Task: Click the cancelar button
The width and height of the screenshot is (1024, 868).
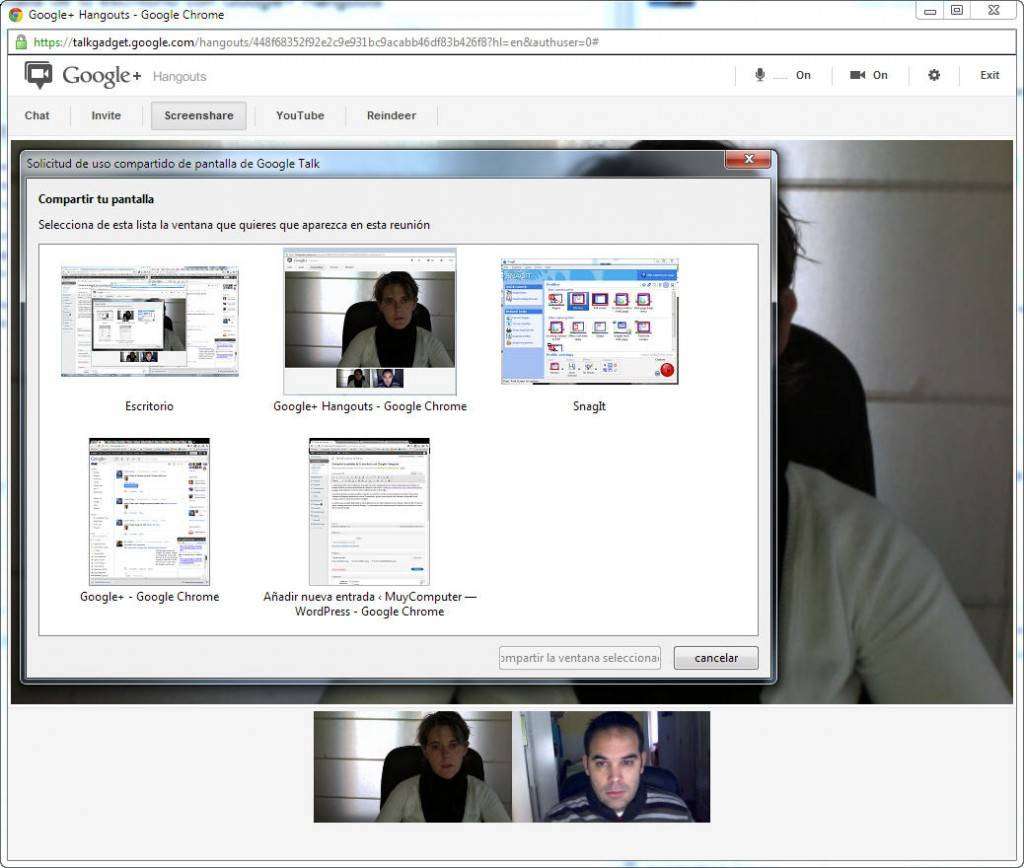Action: click(x=716, y=658)
